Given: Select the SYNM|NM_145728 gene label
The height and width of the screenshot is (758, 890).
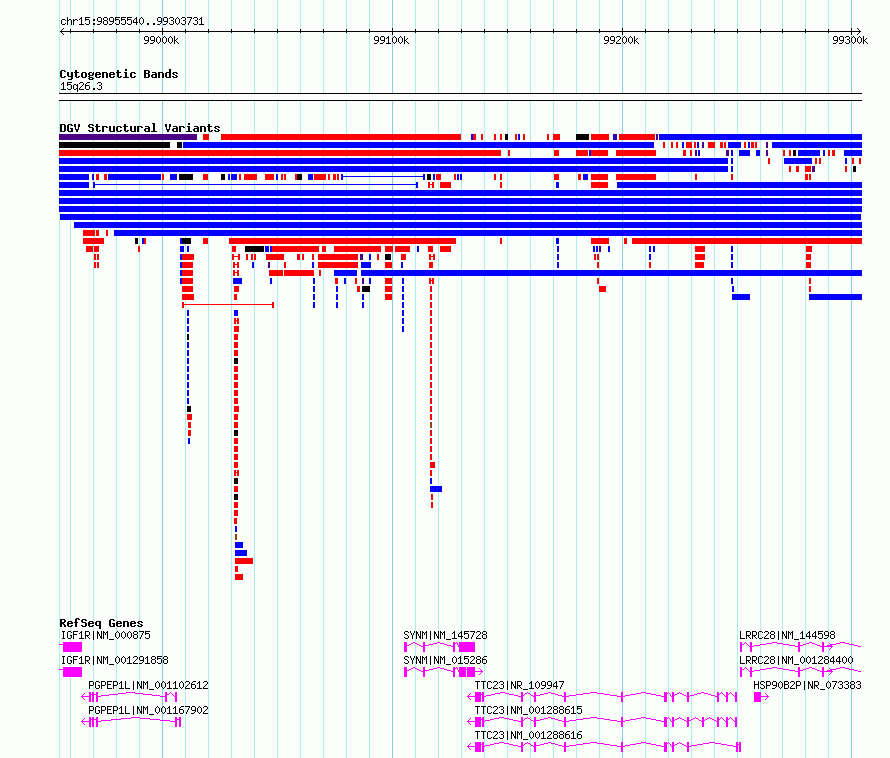Looking at the screenshot, I should click(x=446, y=635).
